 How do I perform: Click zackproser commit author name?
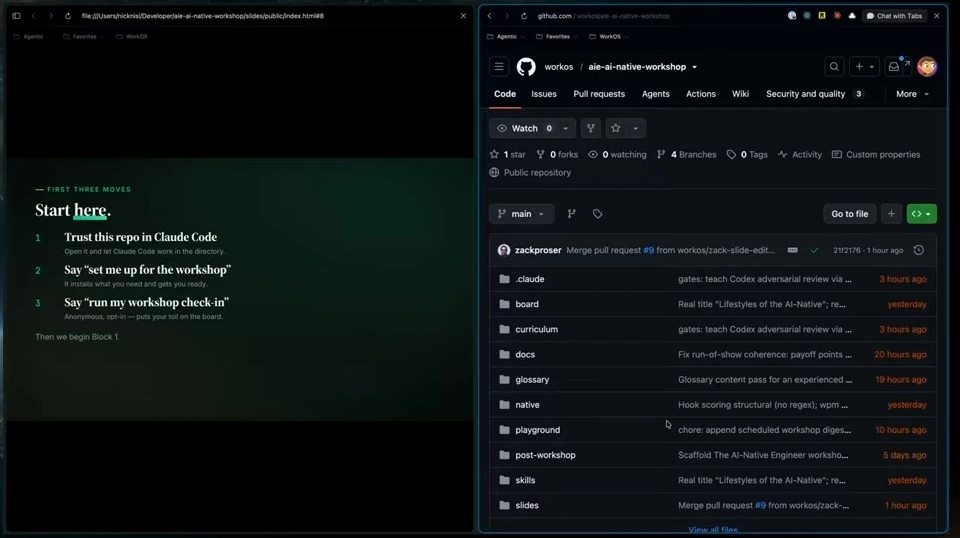tap(538, 250)
